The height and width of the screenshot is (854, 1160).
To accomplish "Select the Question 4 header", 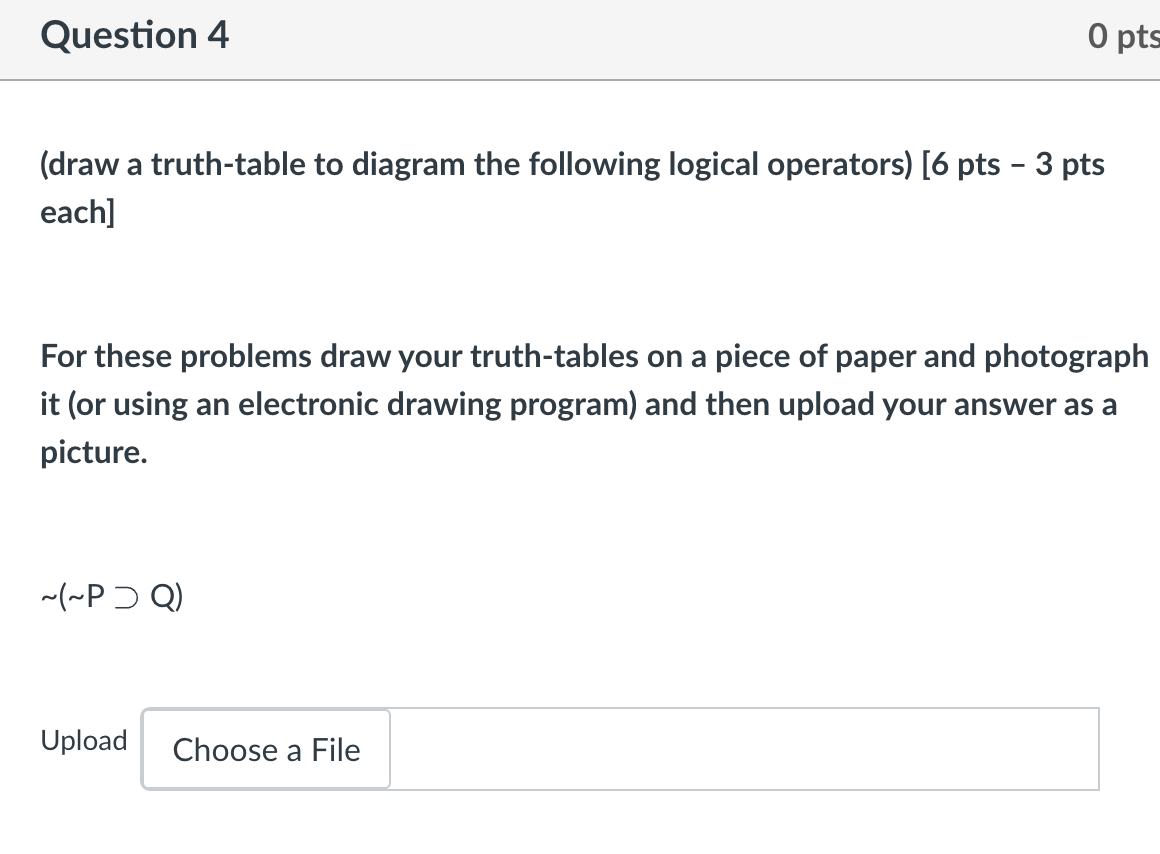I will point(134,35).
